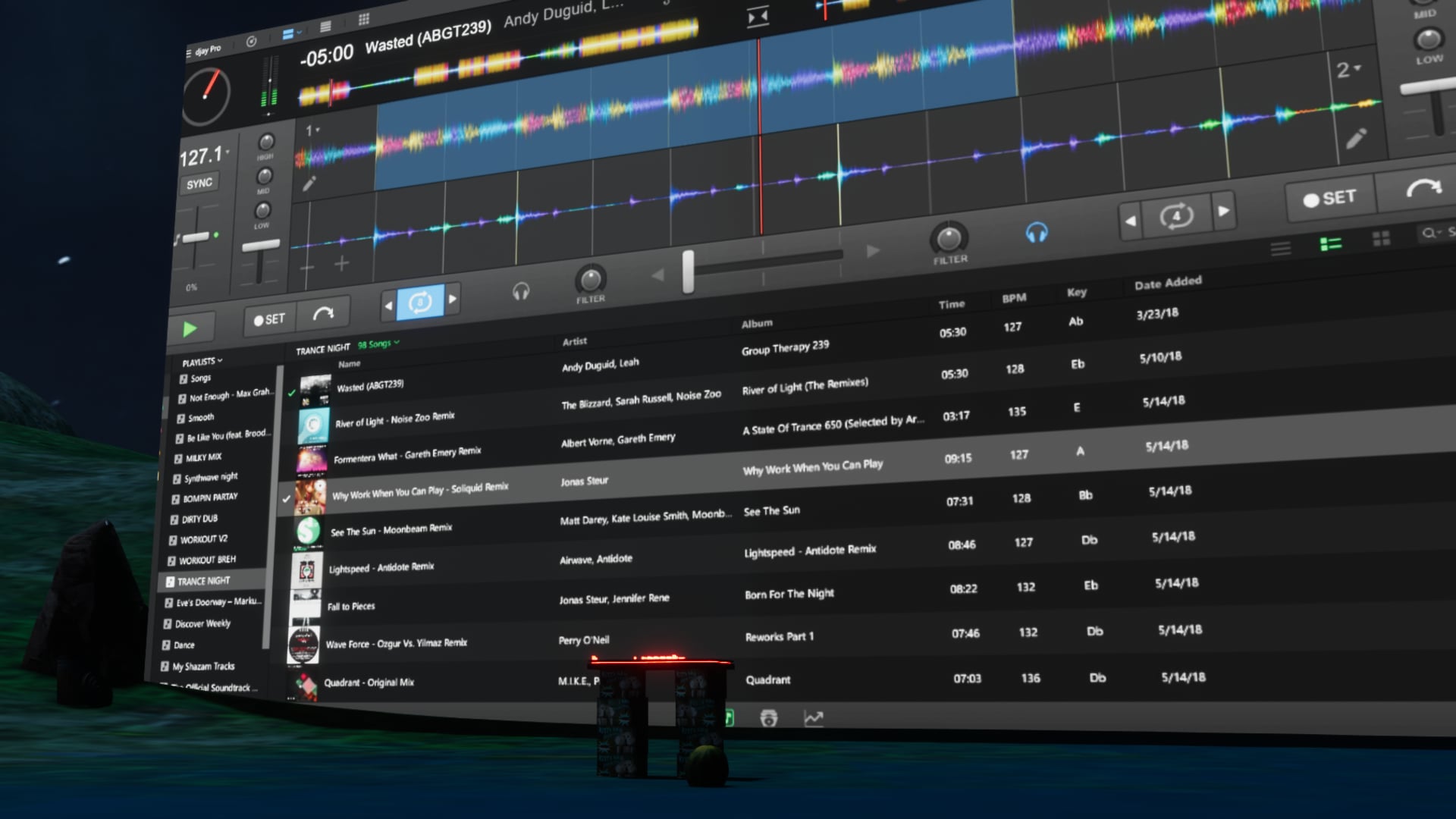This screenshot has height=819, width=1456.
Task: Toggle deck 1 headphone pre-cue icon
Action: (521, 291)
